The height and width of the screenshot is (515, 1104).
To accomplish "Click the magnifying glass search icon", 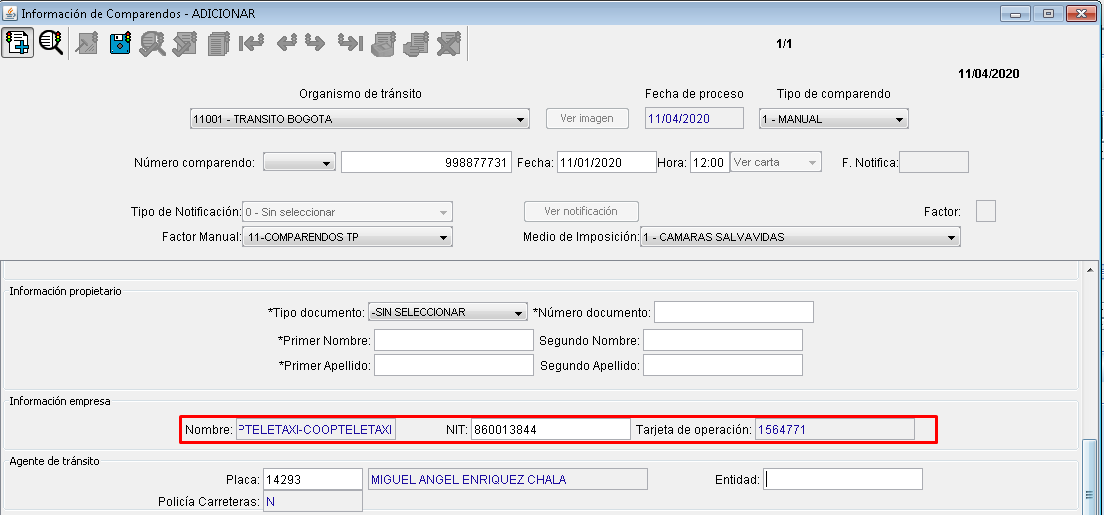I will pos(51,43).
